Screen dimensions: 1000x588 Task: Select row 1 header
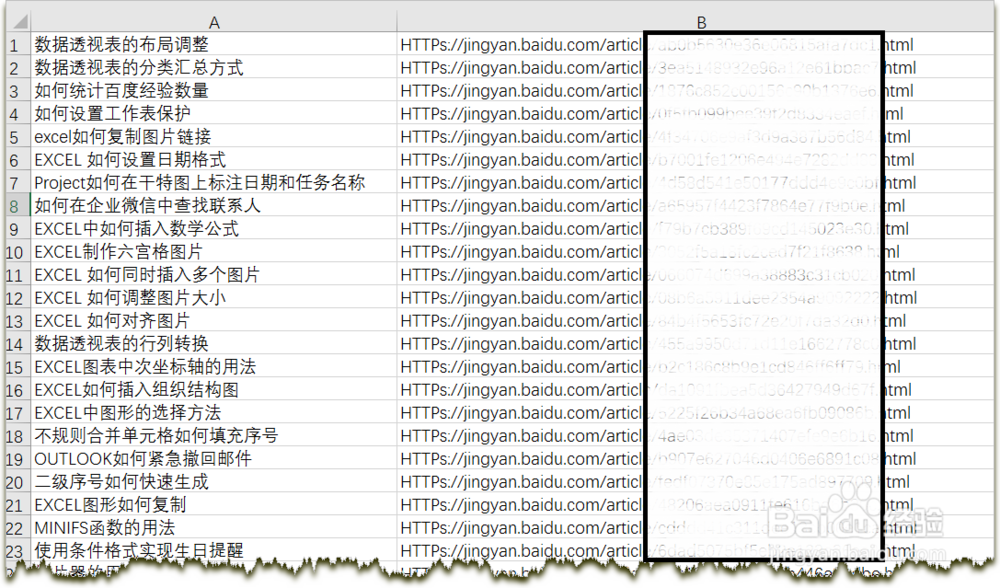click(18, 44)
